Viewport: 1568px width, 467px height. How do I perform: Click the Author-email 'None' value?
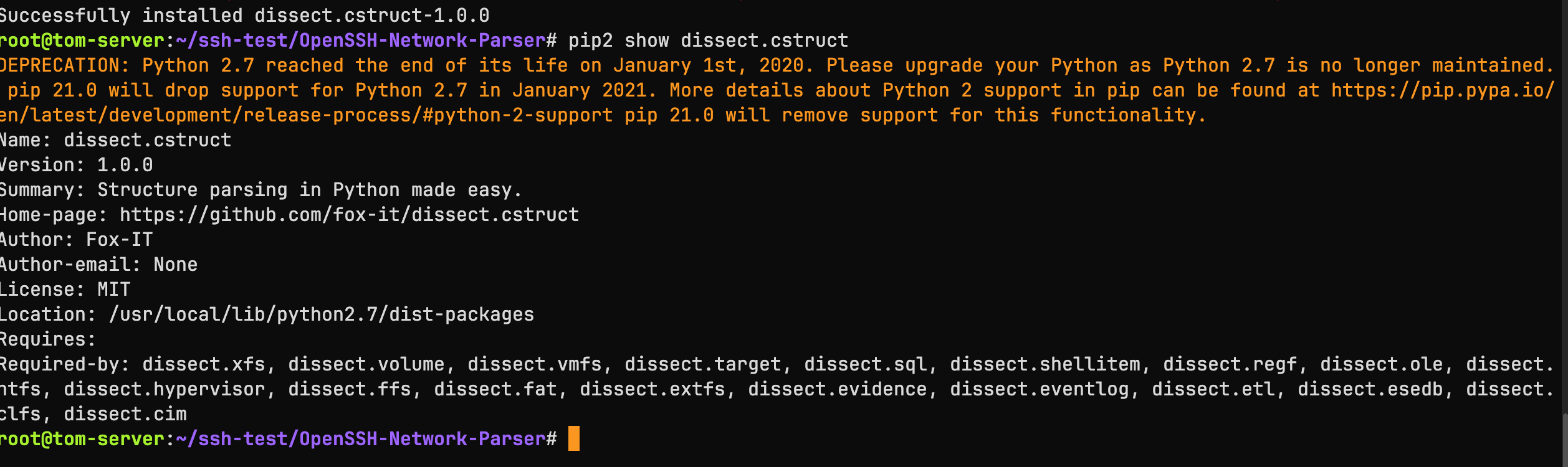[x=175, y=265]
